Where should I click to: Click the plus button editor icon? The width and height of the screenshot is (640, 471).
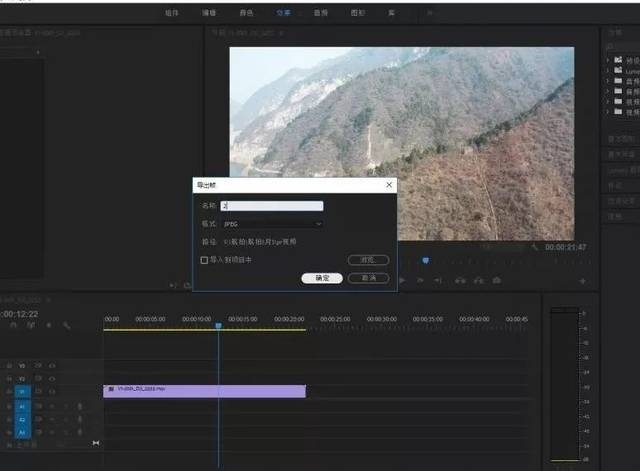click(x=583, y=281)
